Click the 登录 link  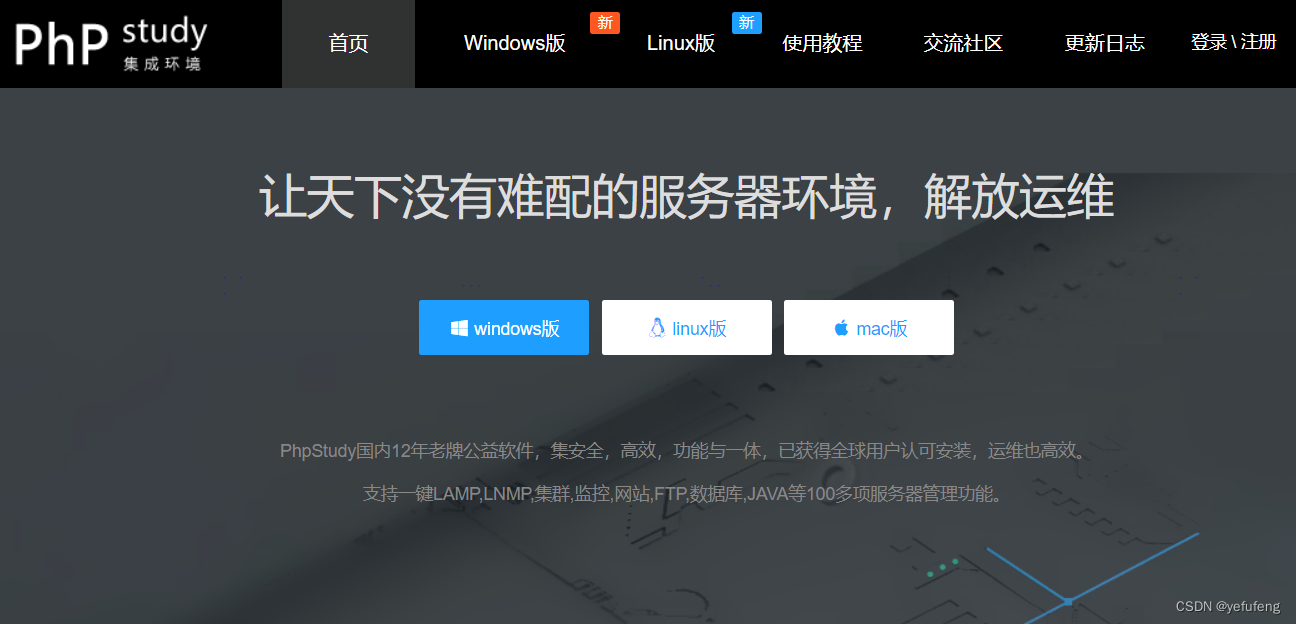click(1208, 42)
